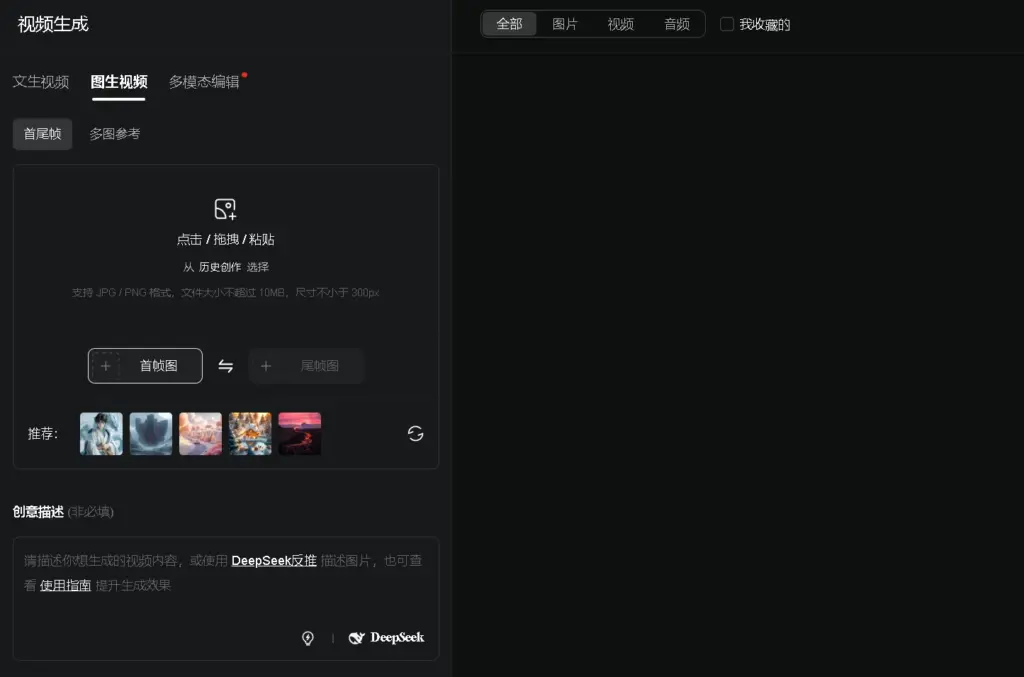The height and width of the screenshot is (677, 1024).
Task: Click the plus icon for 尾帧图
Action: (x=266, y=366)
